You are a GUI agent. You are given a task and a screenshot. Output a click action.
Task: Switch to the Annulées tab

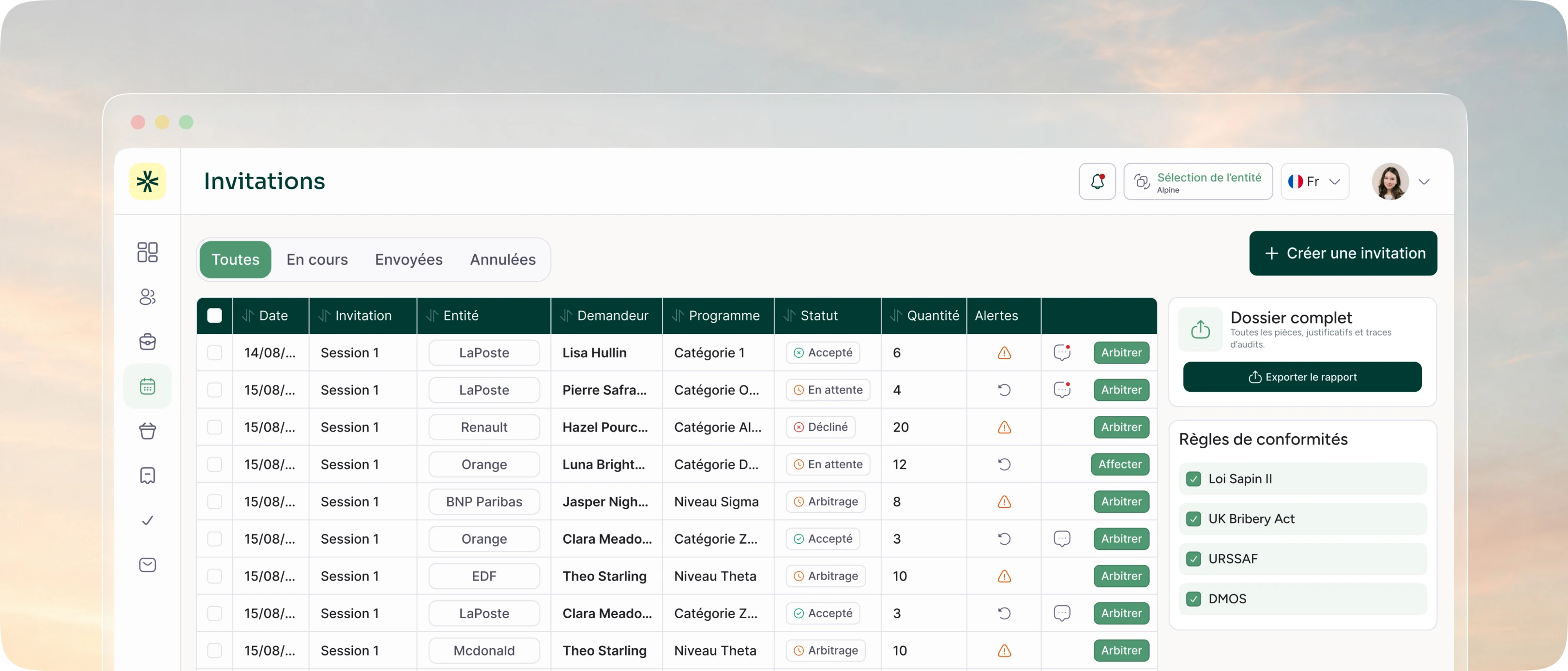pos(503,259)
